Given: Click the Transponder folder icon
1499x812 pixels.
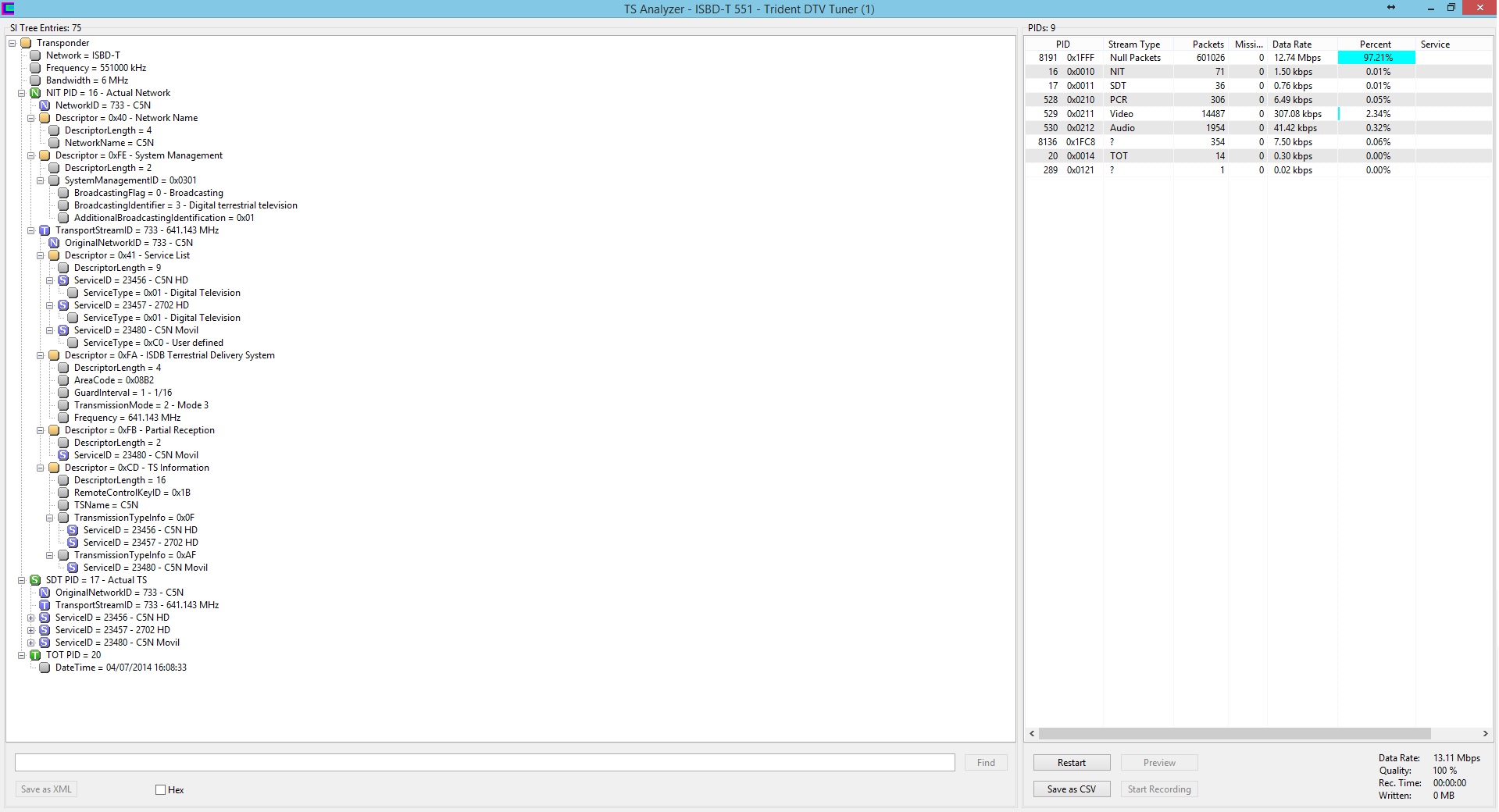Looking at the screenshot, I should tap(26, 43).
